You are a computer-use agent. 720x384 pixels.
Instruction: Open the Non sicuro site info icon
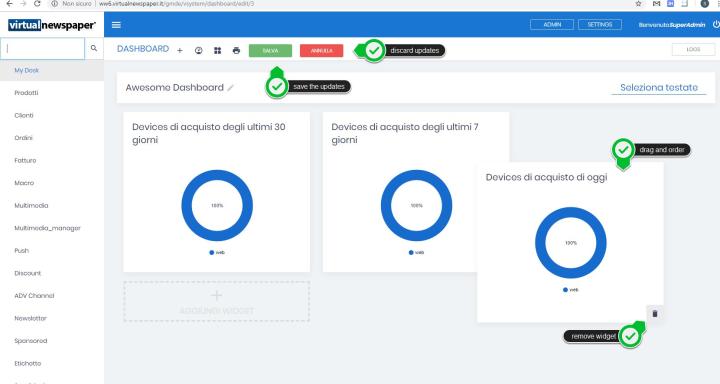[x=55, y=3]
